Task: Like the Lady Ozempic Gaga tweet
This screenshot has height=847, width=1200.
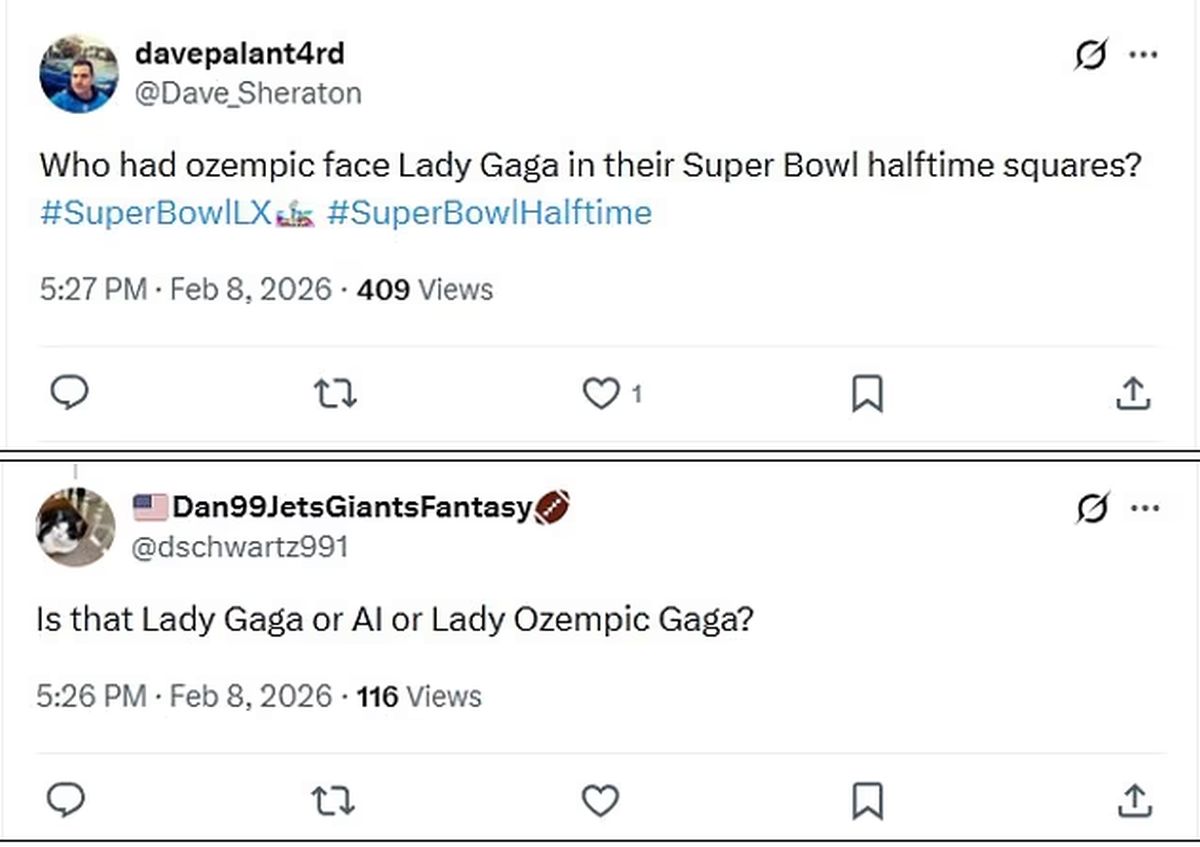Action: [600, 801]
